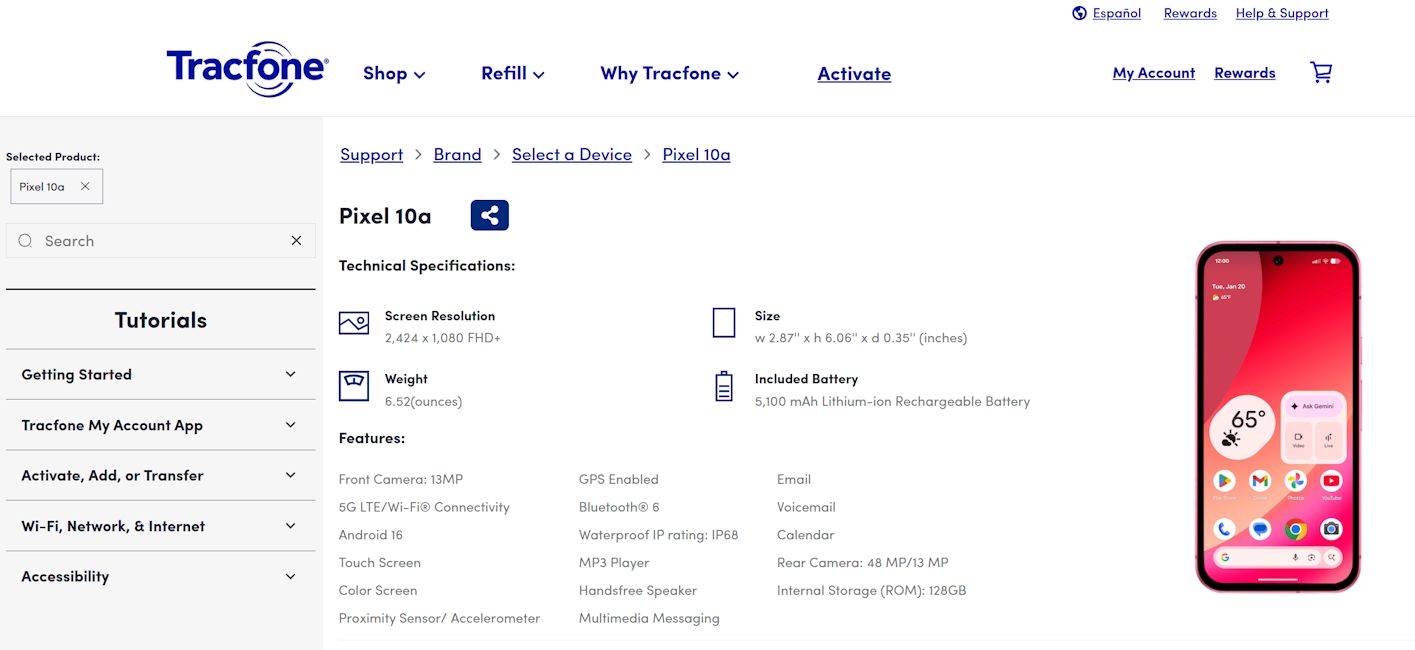Navigate to Support via the breadcrumb
Screen dimensions: 1415x650
coord(371,154)
